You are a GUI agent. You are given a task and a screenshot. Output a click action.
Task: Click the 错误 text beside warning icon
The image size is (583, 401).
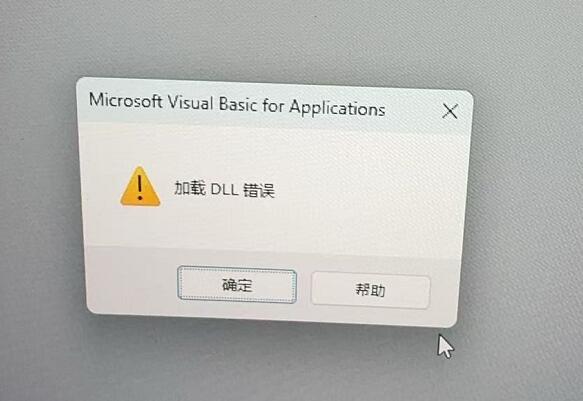point(259,190)
